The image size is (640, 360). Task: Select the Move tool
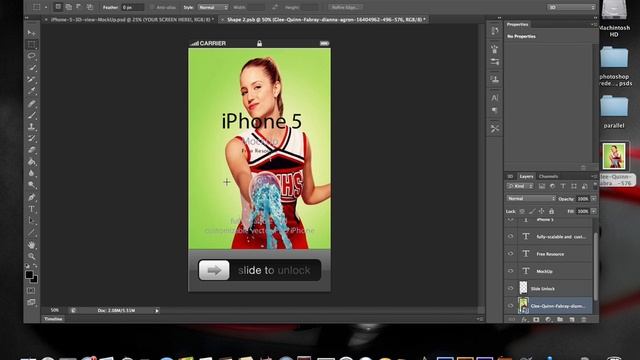(x=31, y=32)
